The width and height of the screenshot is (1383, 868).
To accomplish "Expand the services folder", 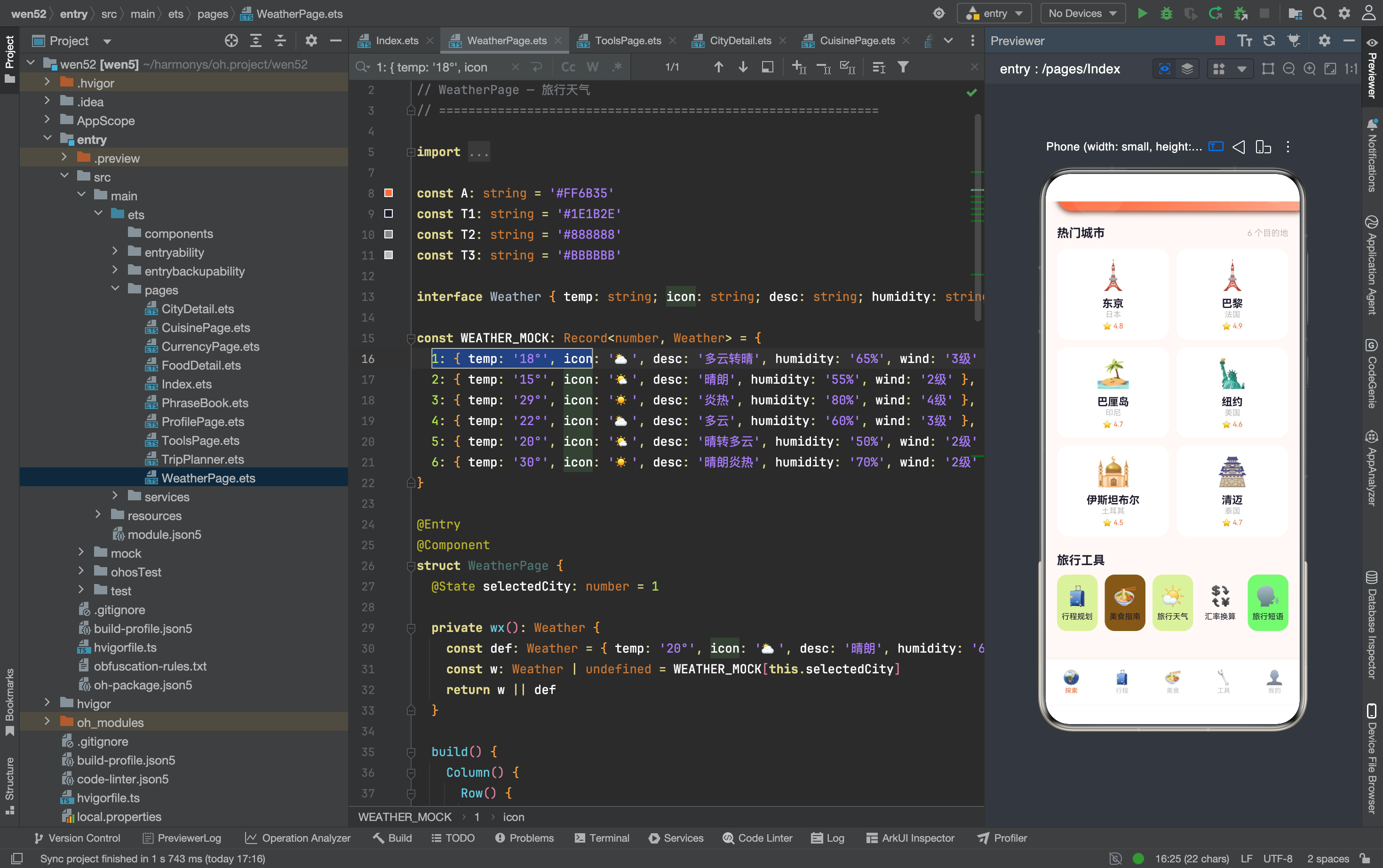I will [115, 497].
